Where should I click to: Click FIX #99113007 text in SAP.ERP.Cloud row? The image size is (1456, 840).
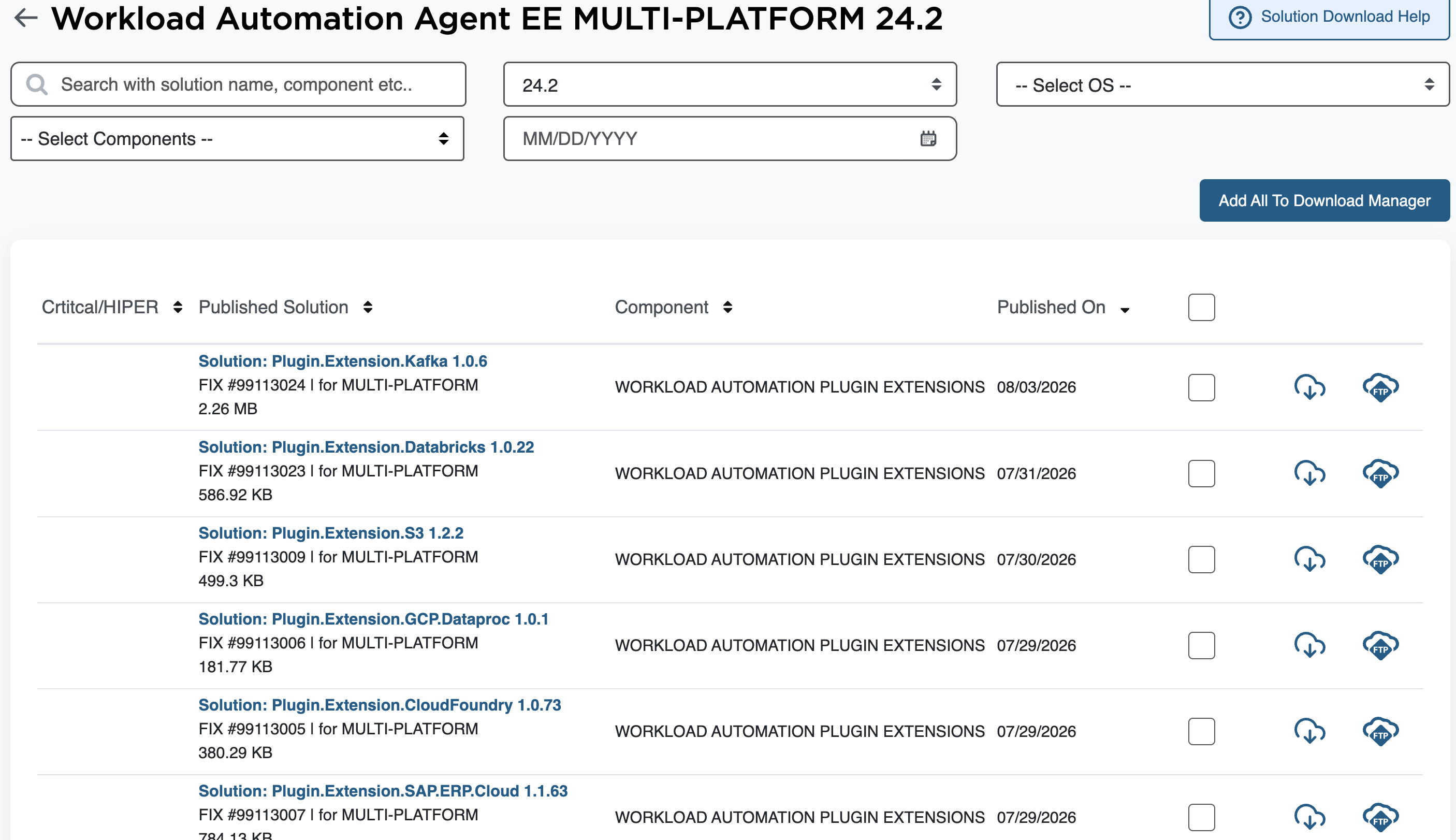[252, 815]
